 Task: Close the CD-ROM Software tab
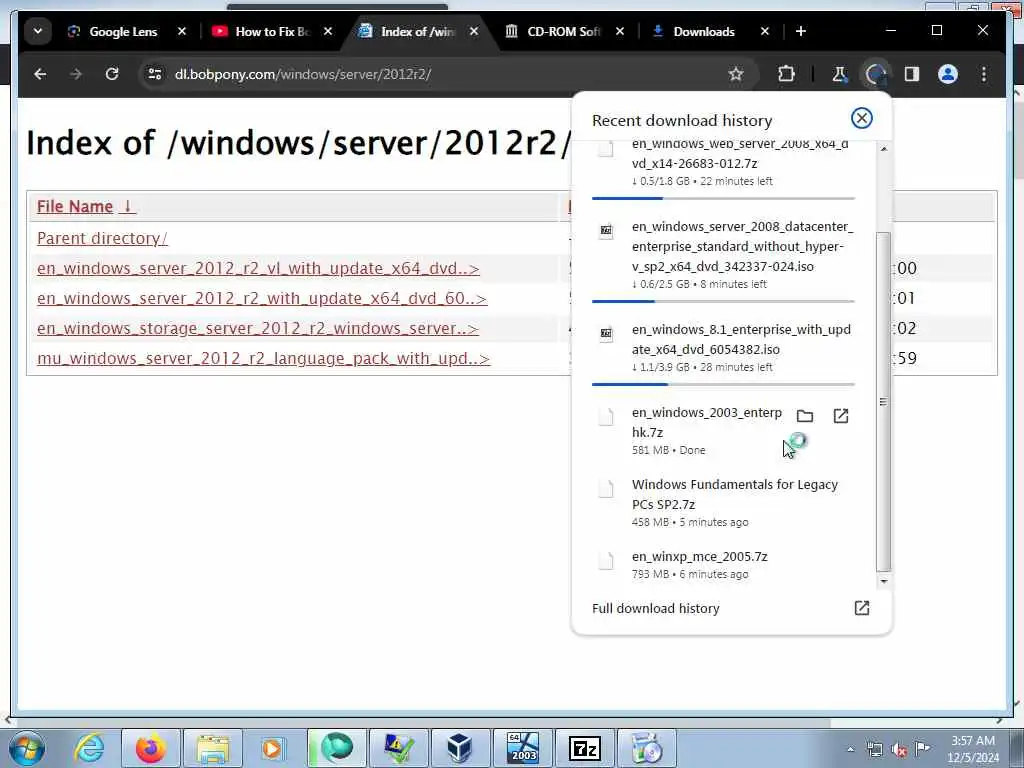pos(620,31)
